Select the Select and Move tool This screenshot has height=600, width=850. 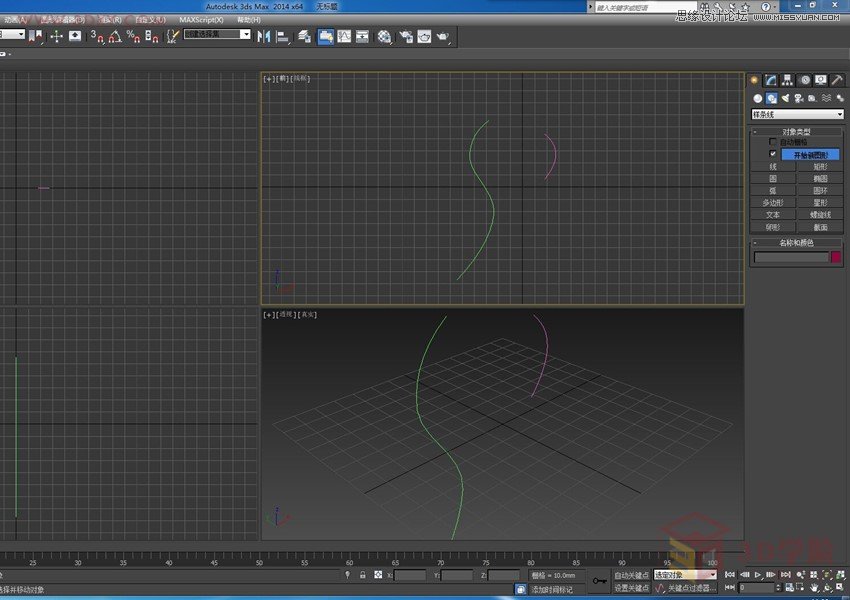tap(57, 37)
